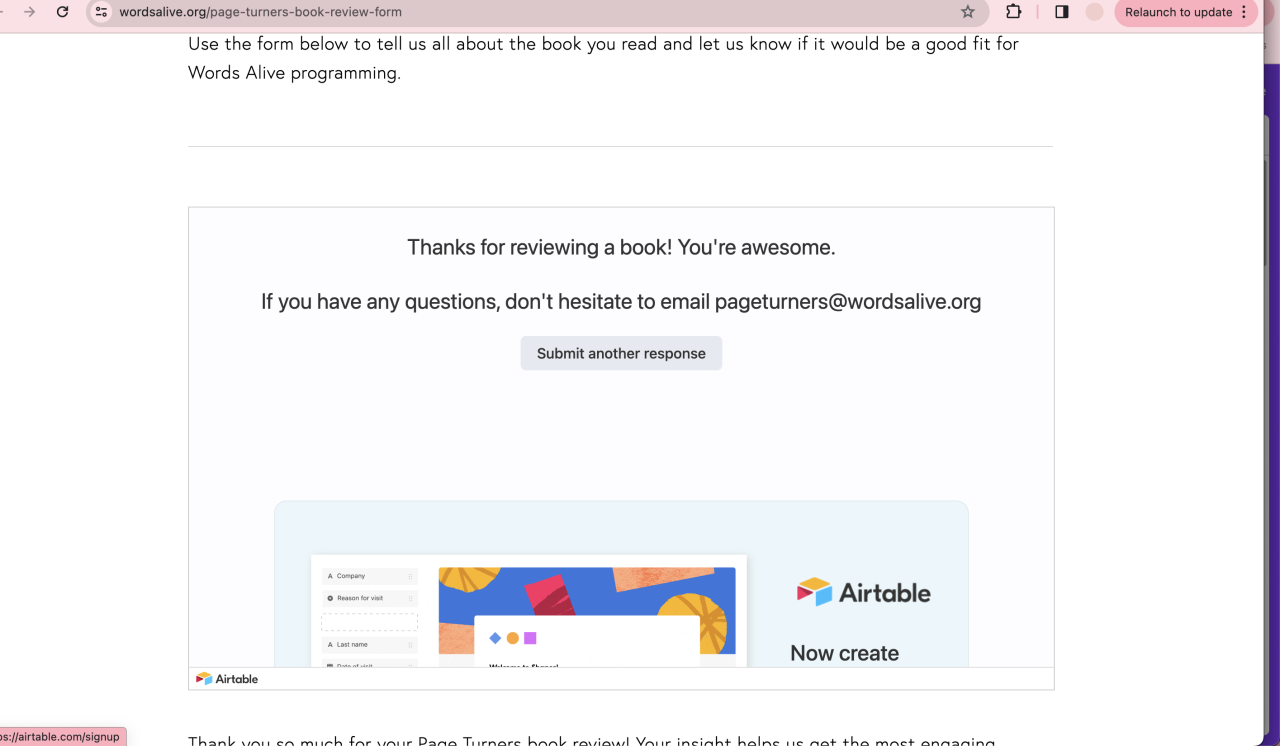Click the browser reload button

point(62,12)
